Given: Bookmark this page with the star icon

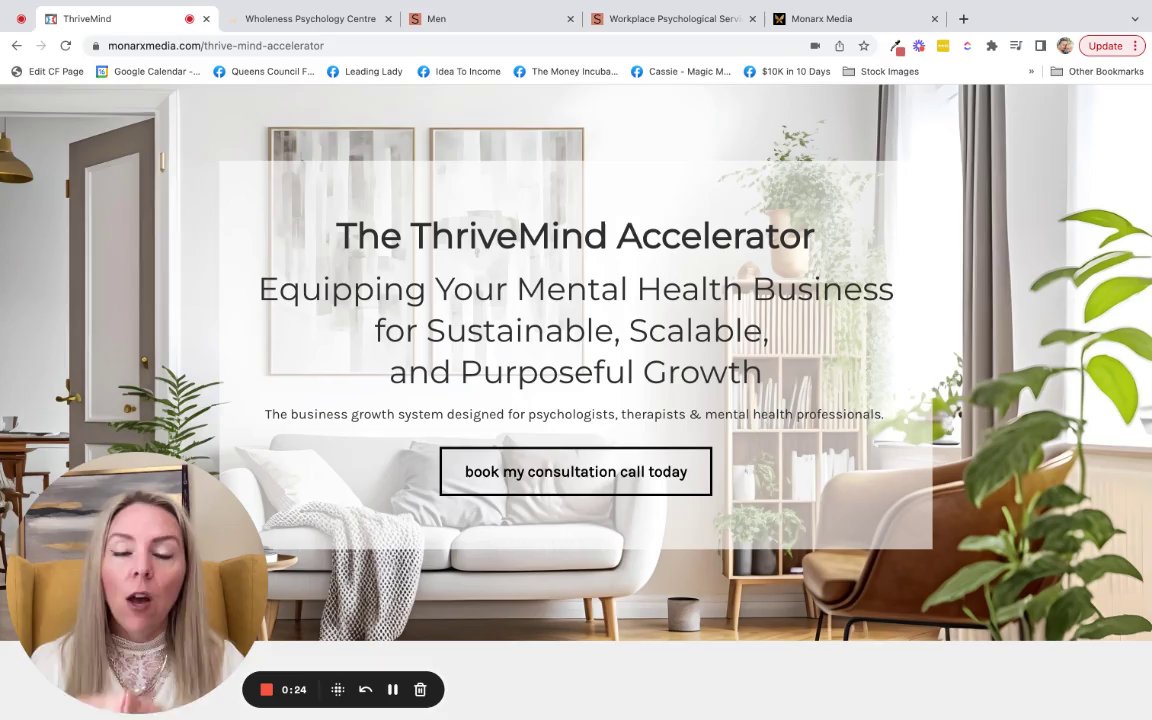Looking at the screenshot, I should [864, 46].
